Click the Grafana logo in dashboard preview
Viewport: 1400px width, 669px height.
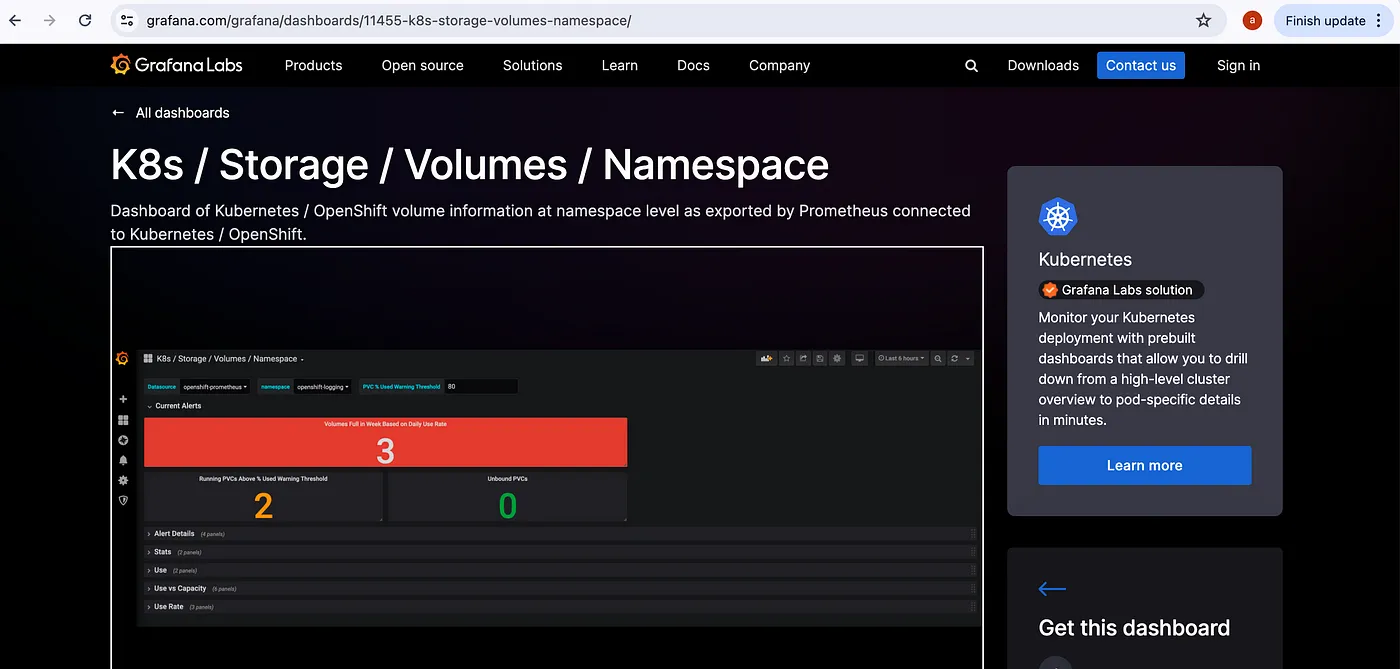[x=123, y=358]
